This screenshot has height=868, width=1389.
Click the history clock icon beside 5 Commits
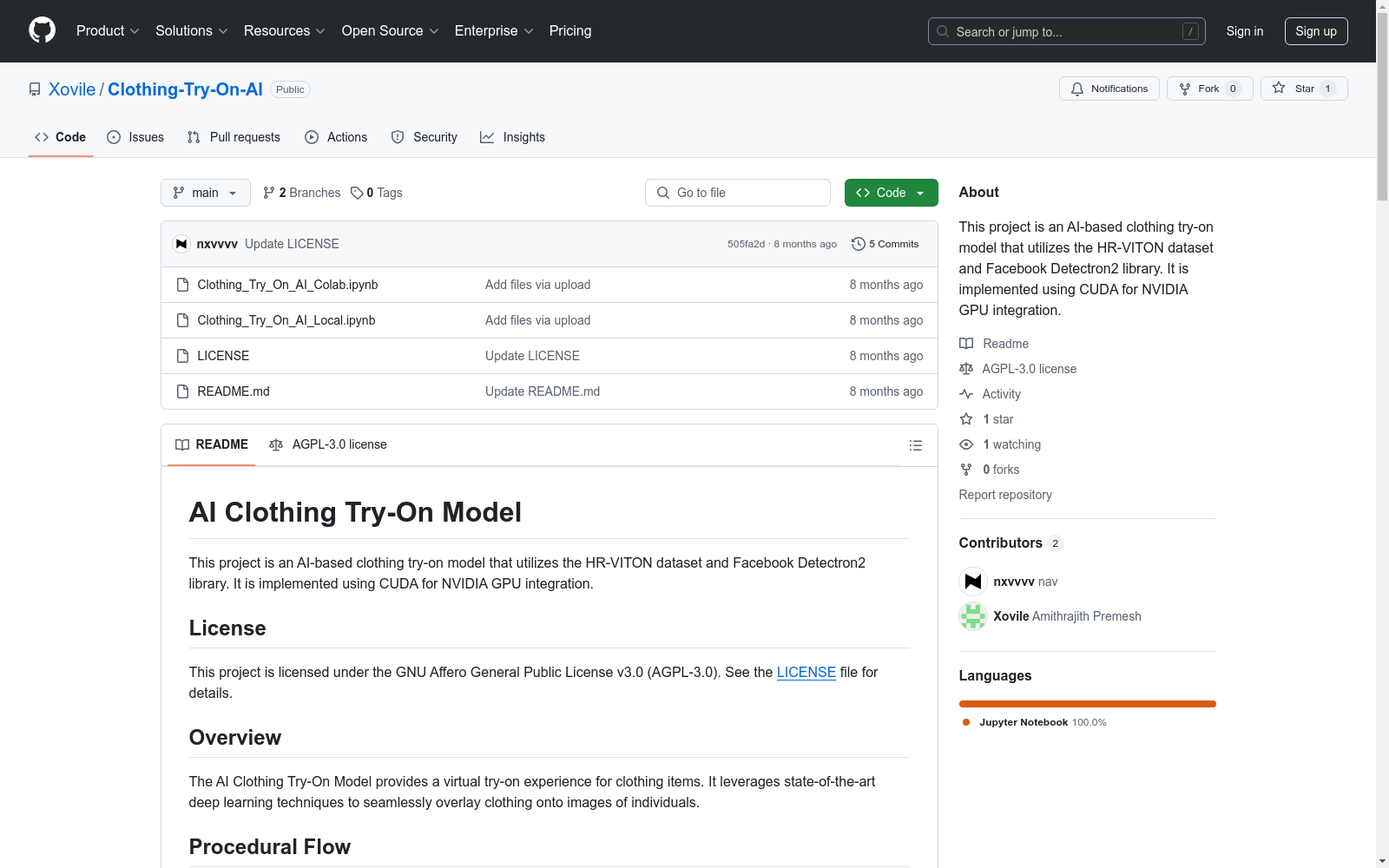point(859,244)
